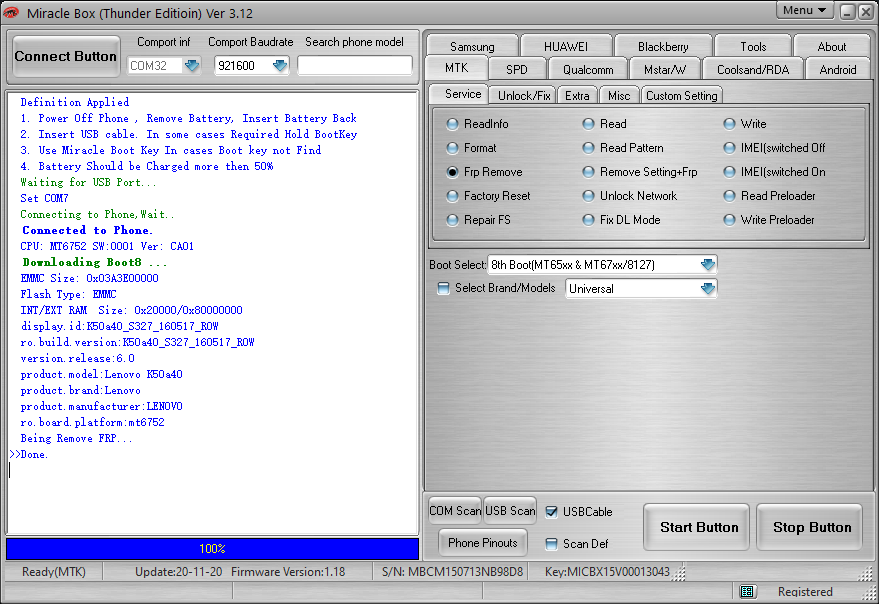Click the Key:MICBX15V00013043 status entry
879x604 pixels.
pyautogui.click(x=607, y=571)
